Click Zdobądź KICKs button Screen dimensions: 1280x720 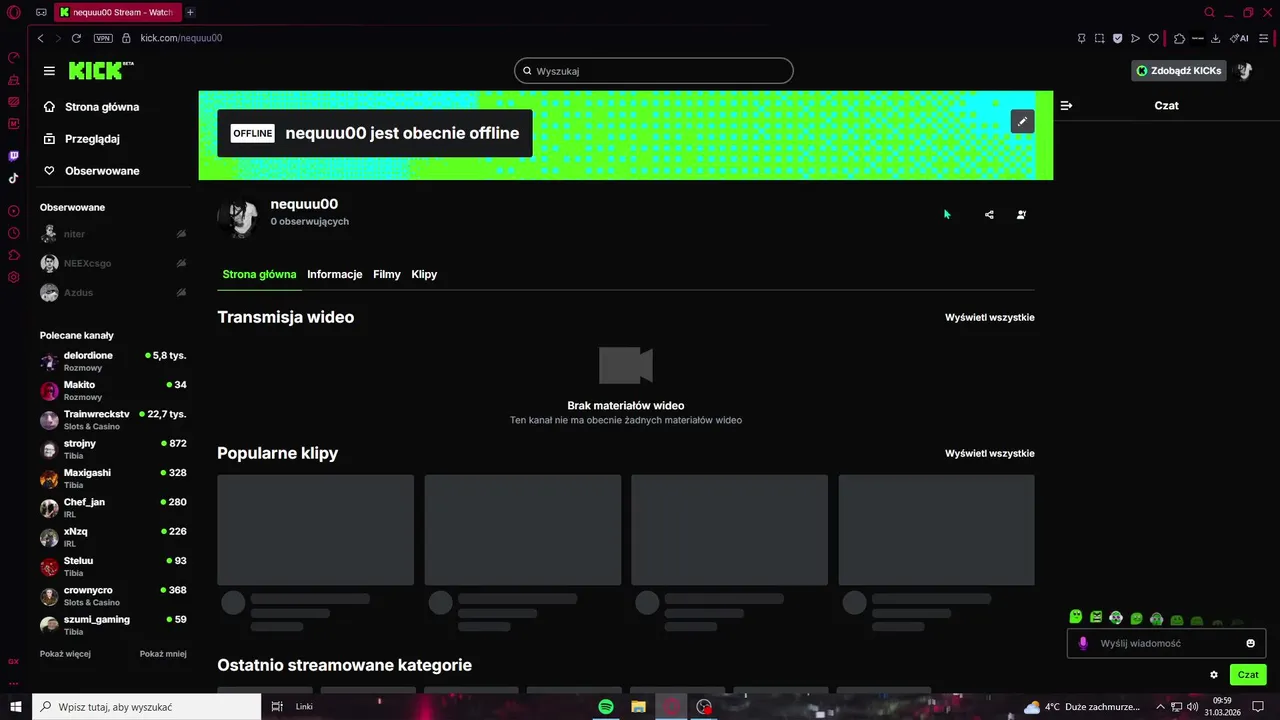pos(1178,71)
